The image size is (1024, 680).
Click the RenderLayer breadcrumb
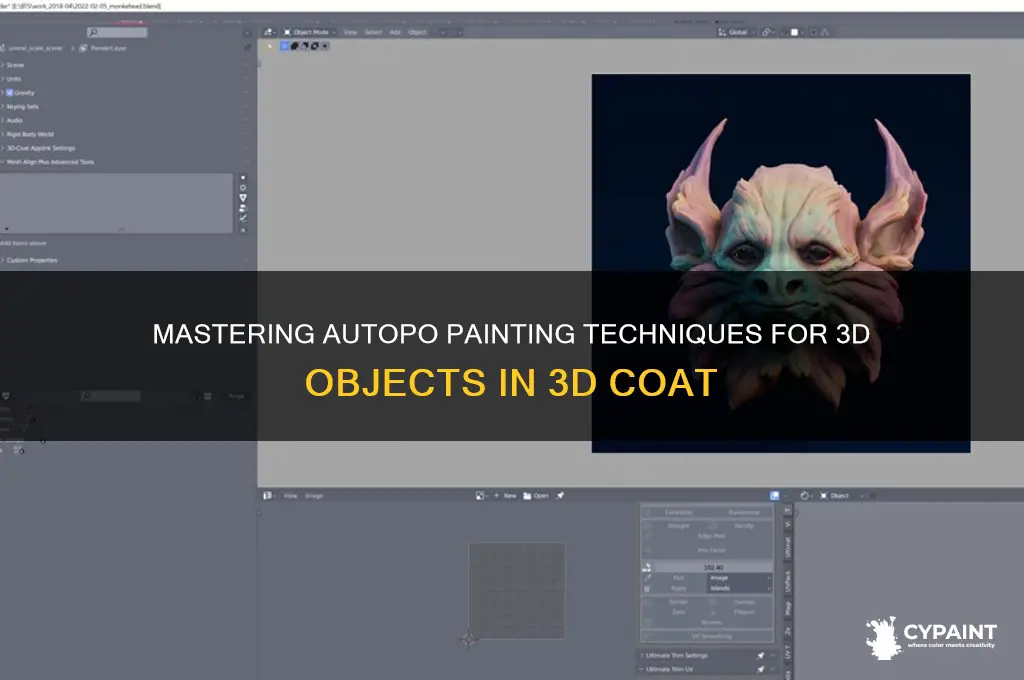point(103,48)
